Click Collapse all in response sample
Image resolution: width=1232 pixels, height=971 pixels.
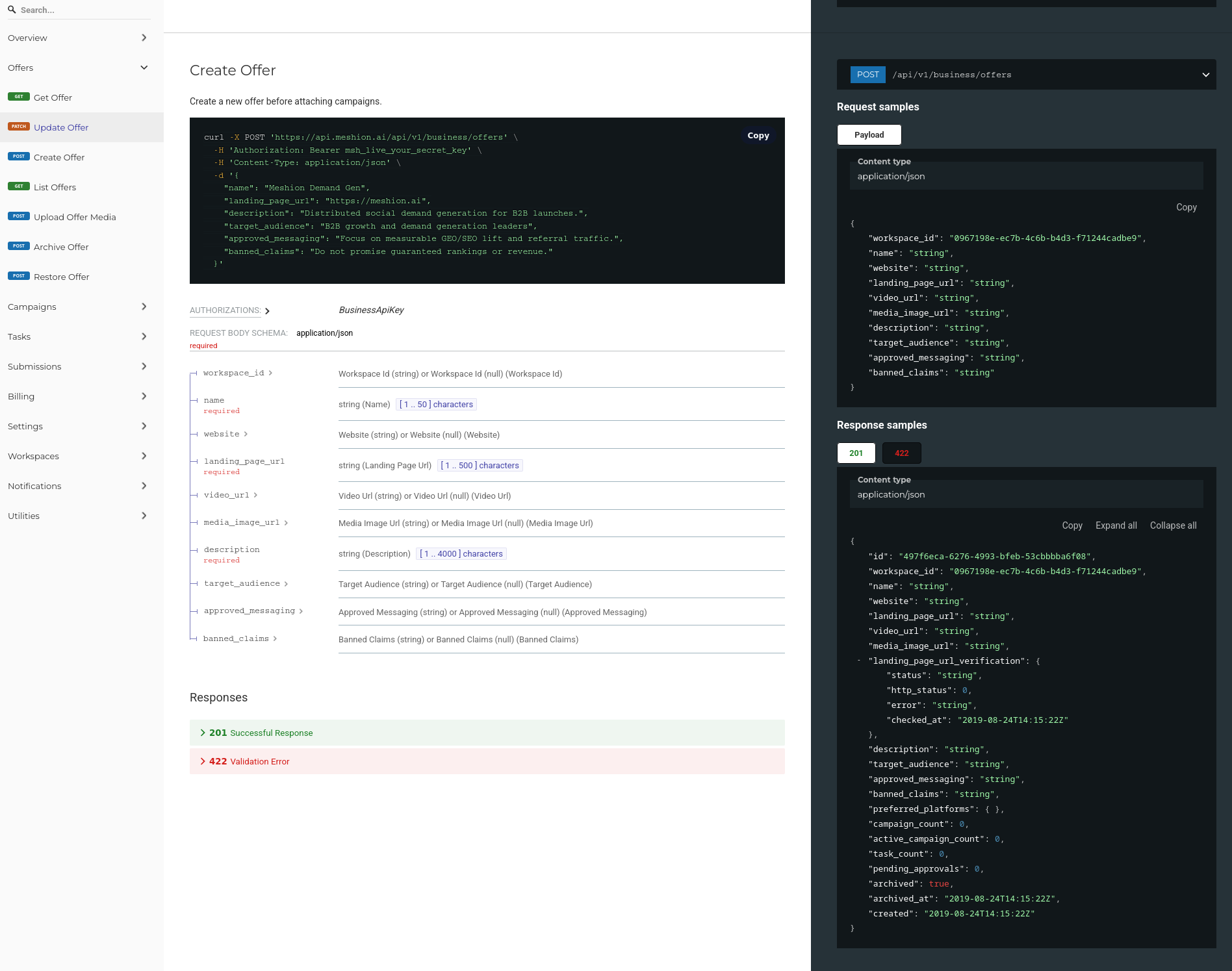click(x=1173, y=525)
